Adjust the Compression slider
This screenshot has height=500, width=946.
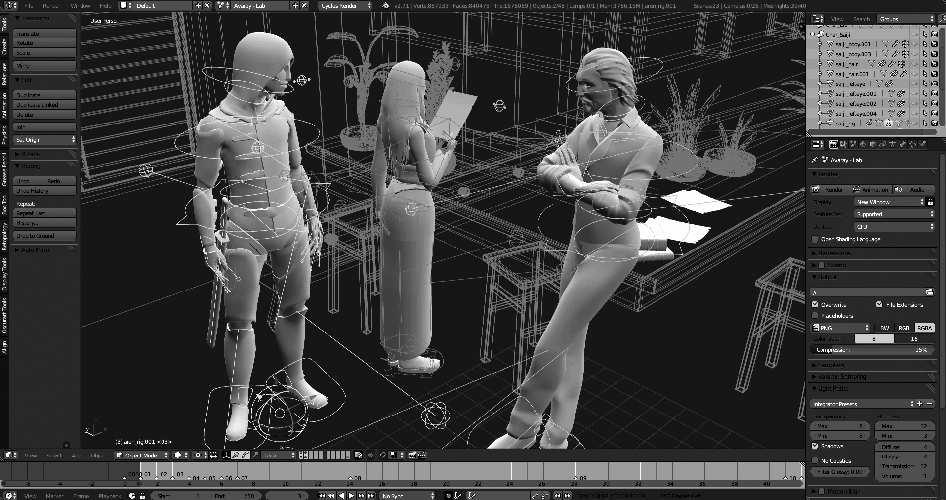point(872,350)
